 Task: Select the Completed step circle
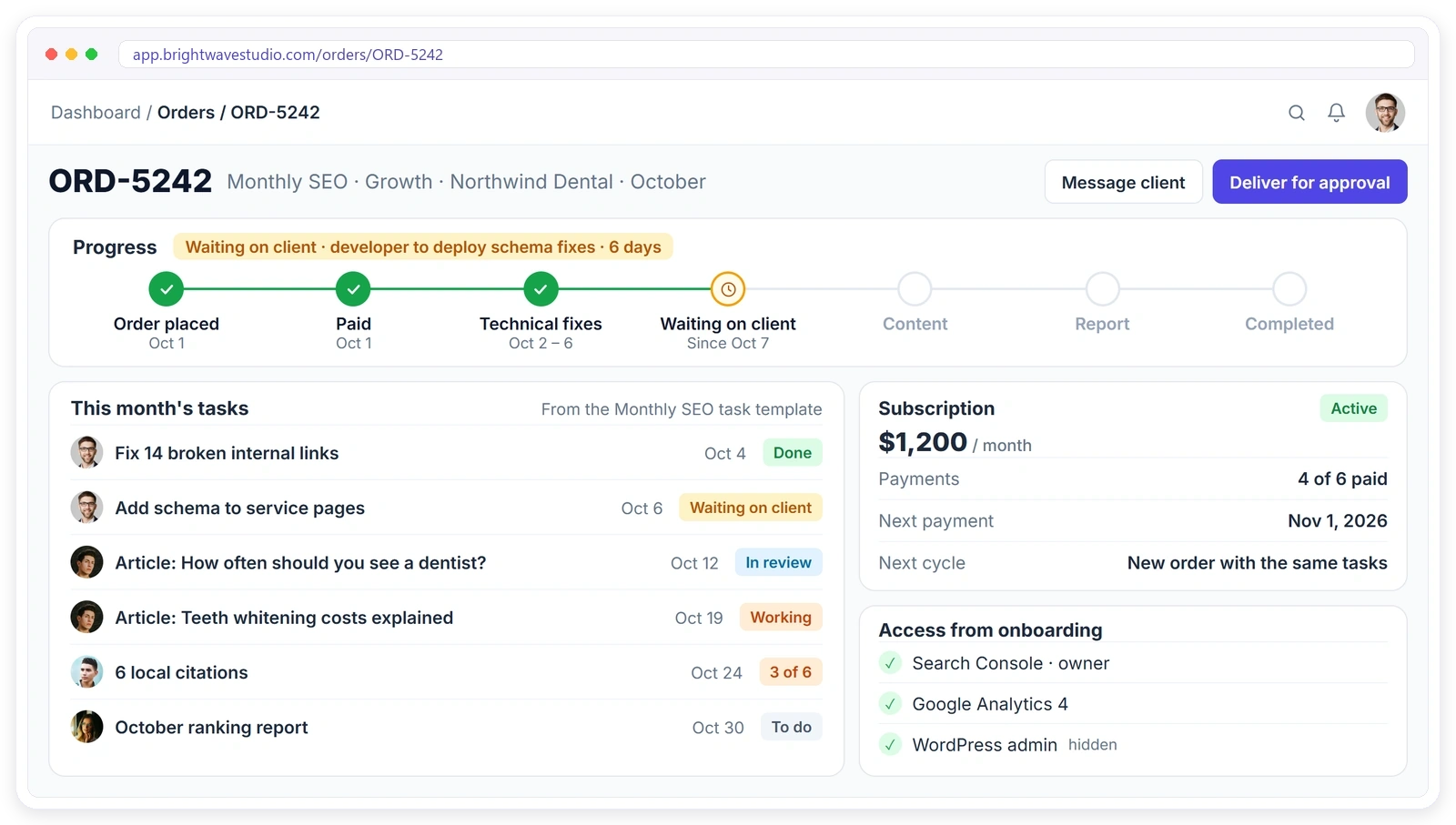pyautogui.click(x=1289, y=289)
